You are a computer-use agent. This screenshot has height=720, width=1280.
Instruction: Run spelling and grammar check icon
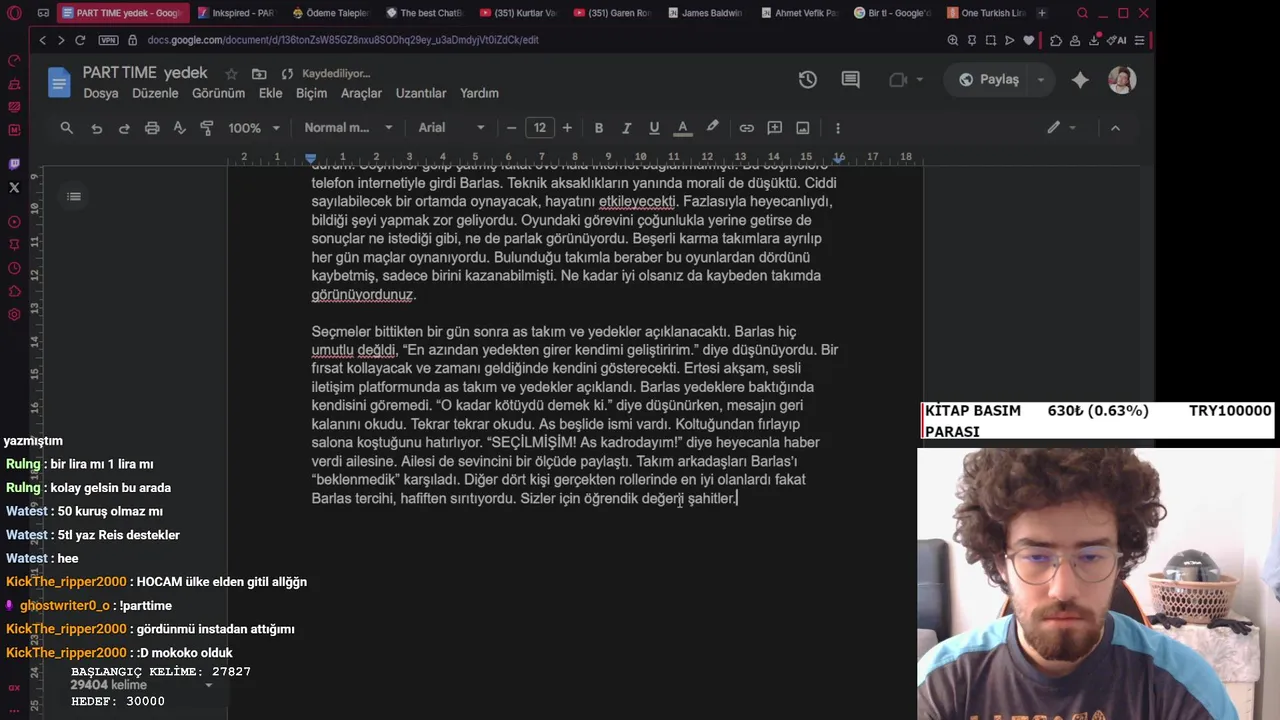point(180,128)
